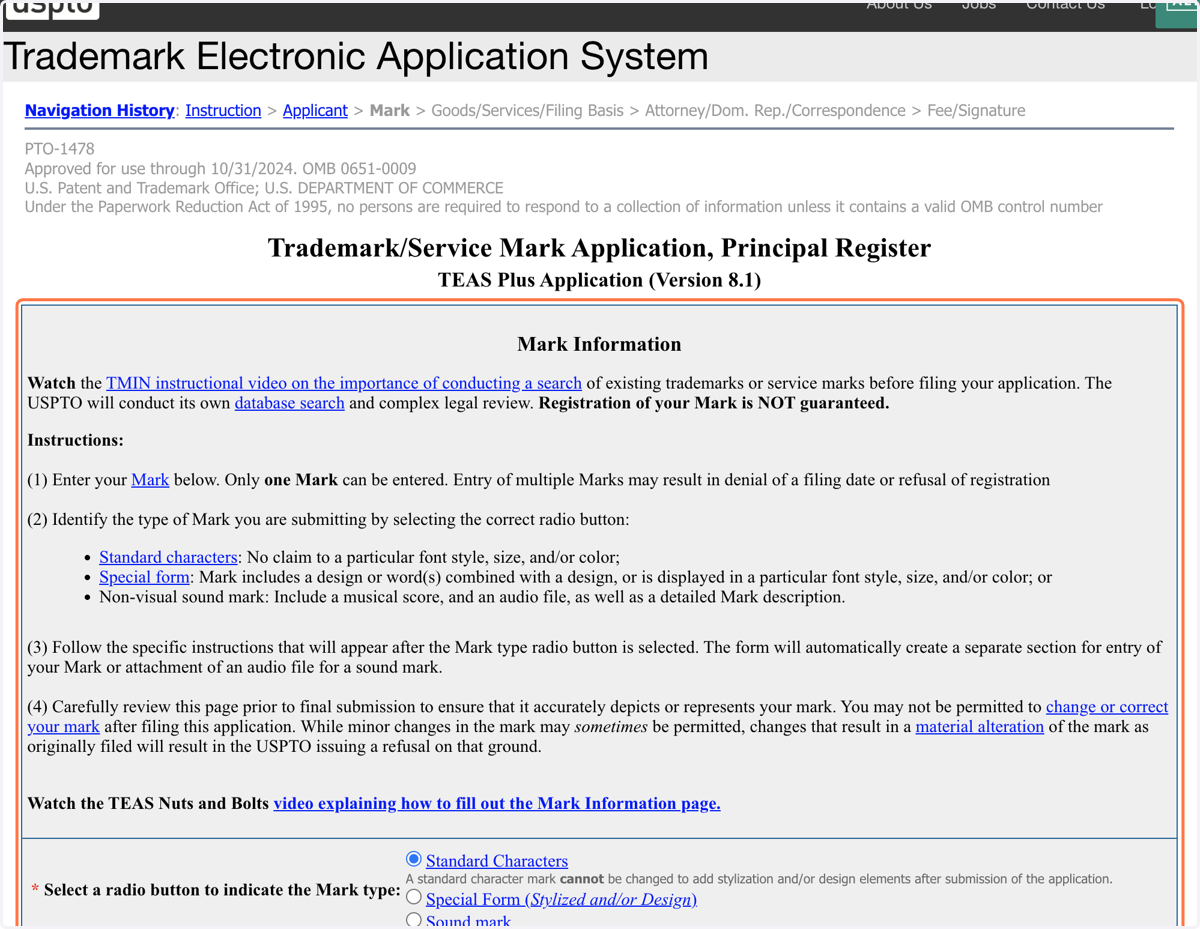Open the material alteration link
The height and width of the screenshot is (929, 1200).
tap(980, 727)
